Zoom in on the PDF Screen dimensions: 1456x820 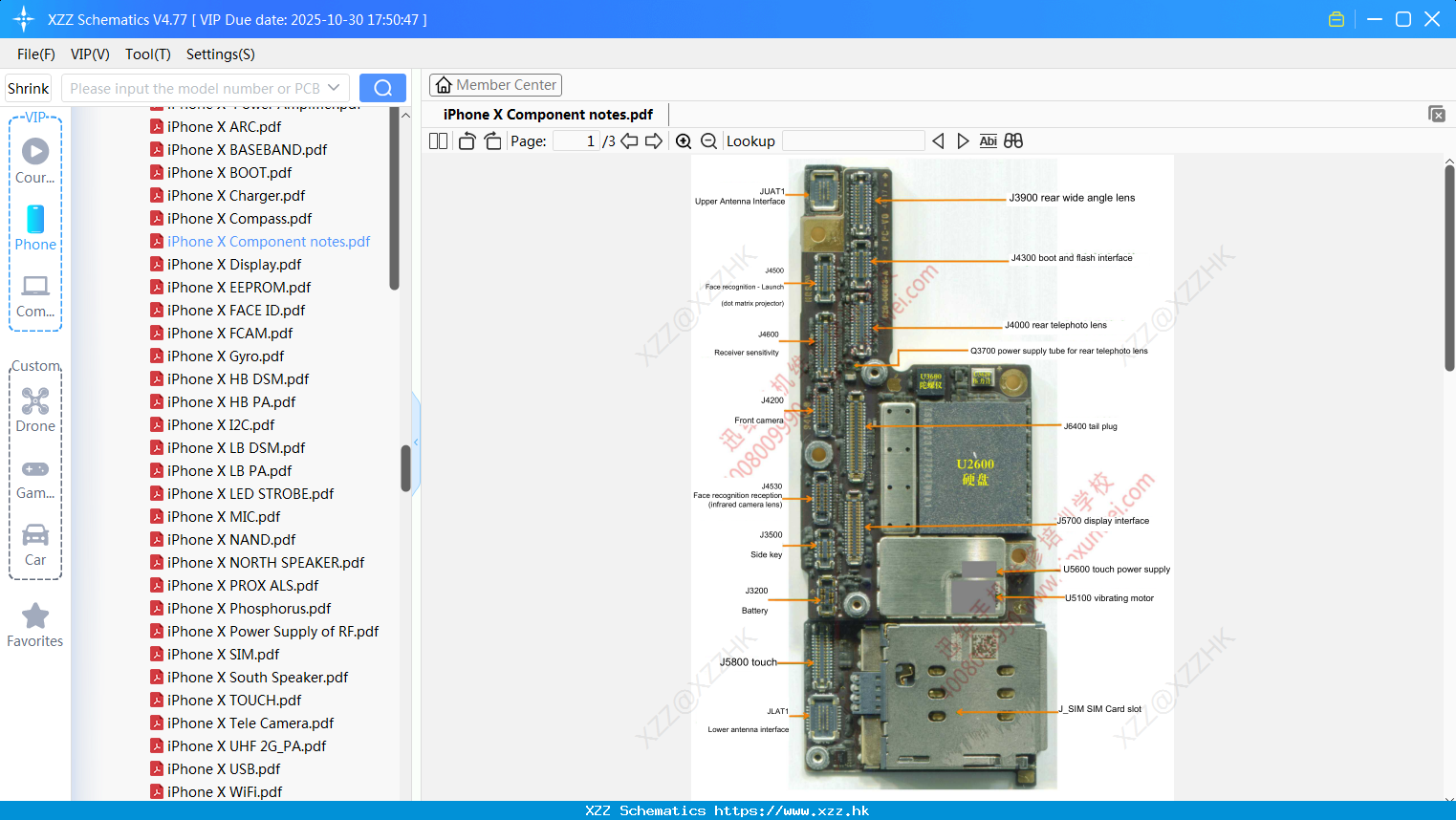684,141
